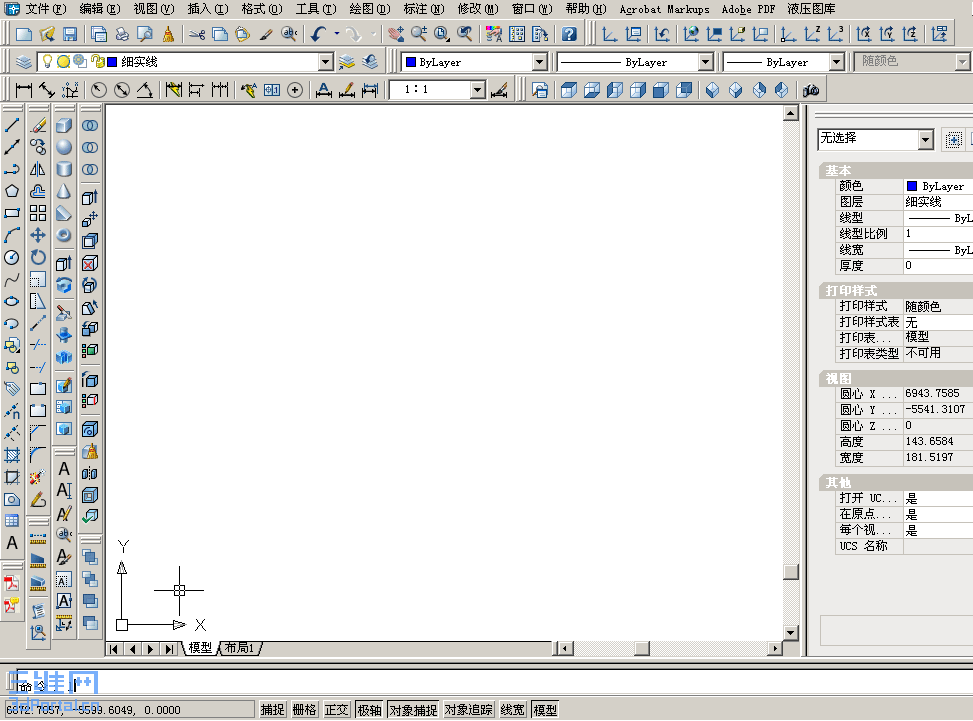Toggle 对象捕捉 object snap
The image size is (973, 721).
413,709
